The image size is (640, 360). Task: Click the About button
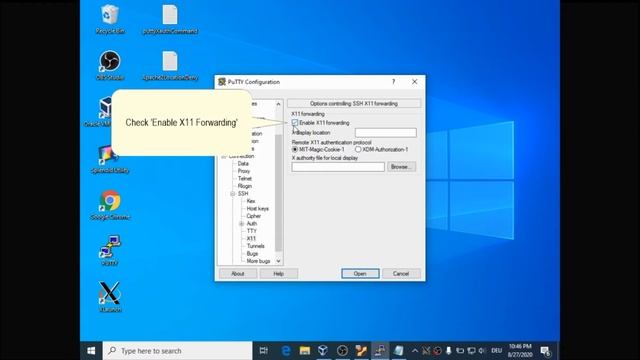[x=238, y=273]
